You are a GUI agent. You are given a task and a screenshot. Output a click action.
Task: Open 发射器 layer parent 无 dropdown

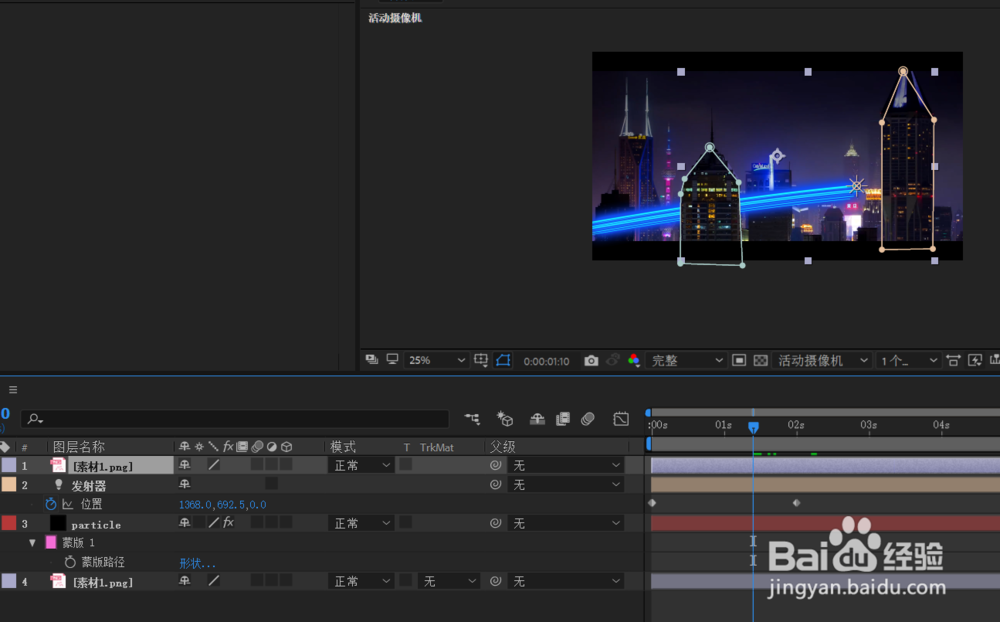pos(566,485)
